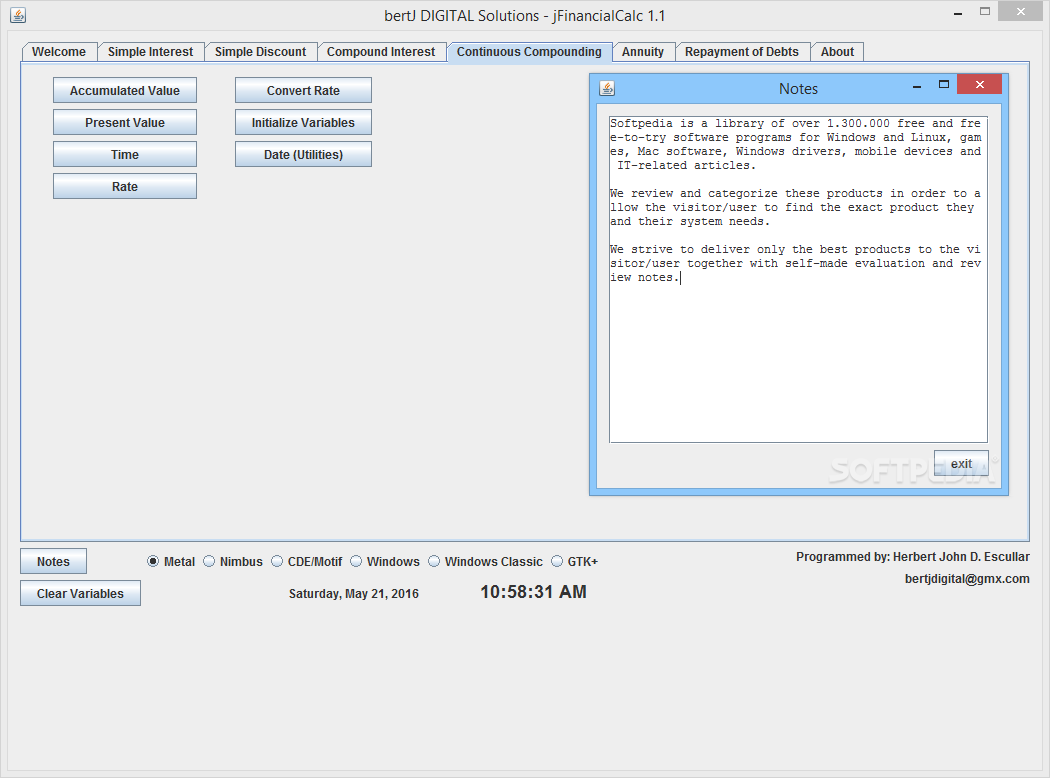The image size is (1050, 778).
Task: Click the Time button
Action: pos(125,155)
